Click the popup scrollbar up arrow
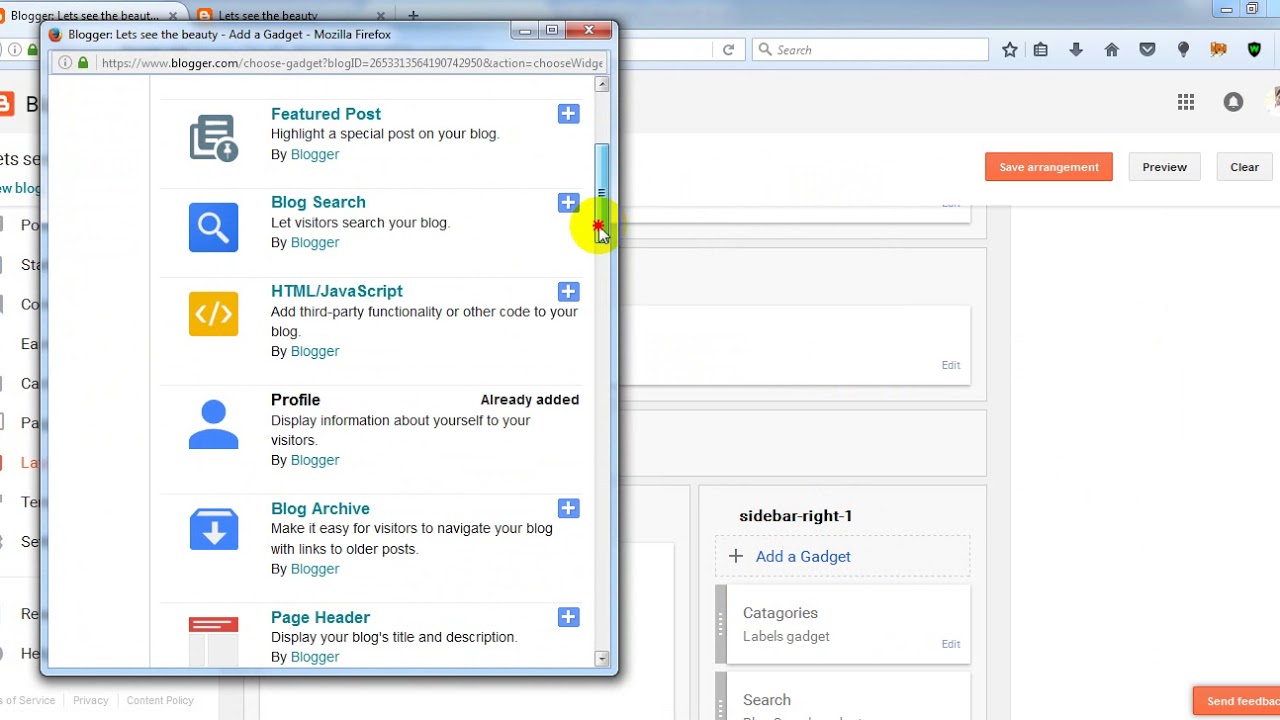Viewport: 1280px width, 720px height. pos(602,85)
